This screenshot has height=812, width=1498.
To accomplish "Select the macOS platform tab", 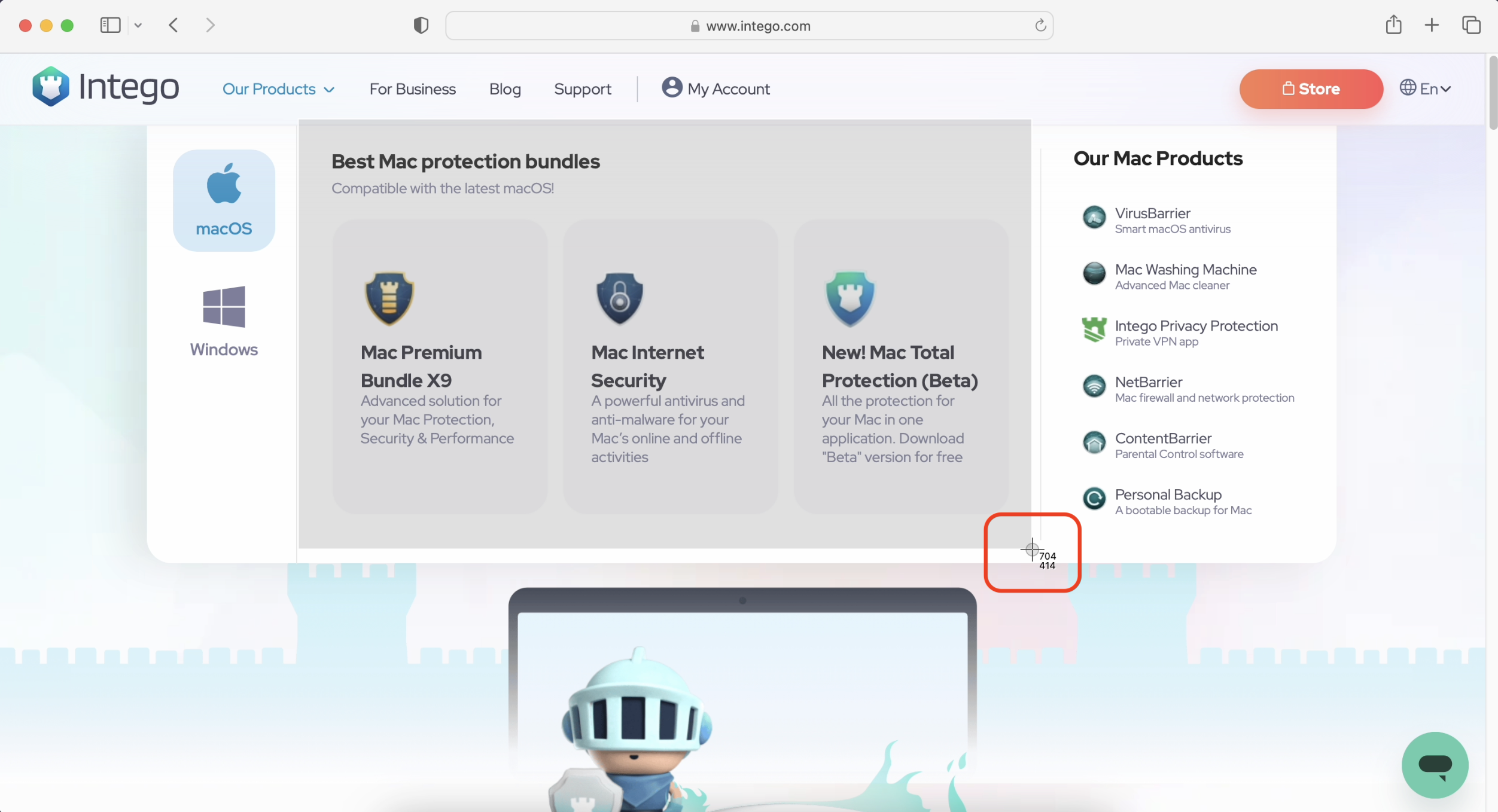I will pos(224,200).
